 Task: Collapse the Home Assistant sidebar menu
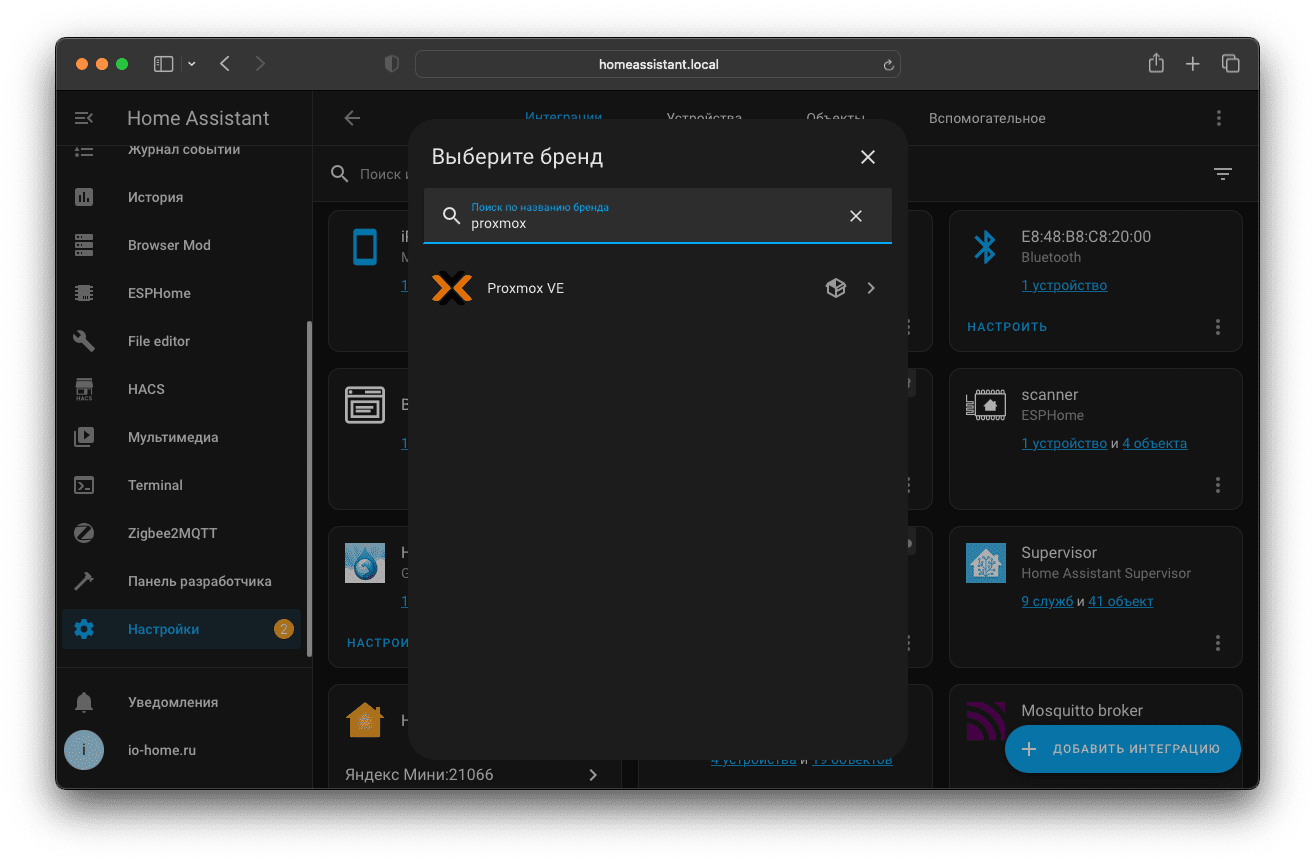[84, 118]
